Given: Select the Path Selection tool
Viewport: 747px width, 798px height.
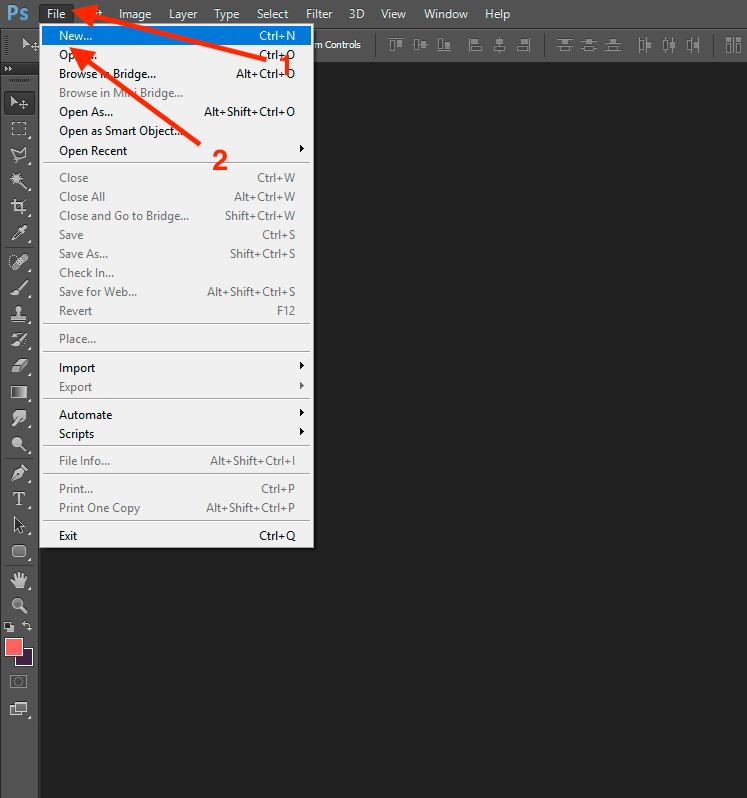Looking at the screenshot, I should coord(19,525).
